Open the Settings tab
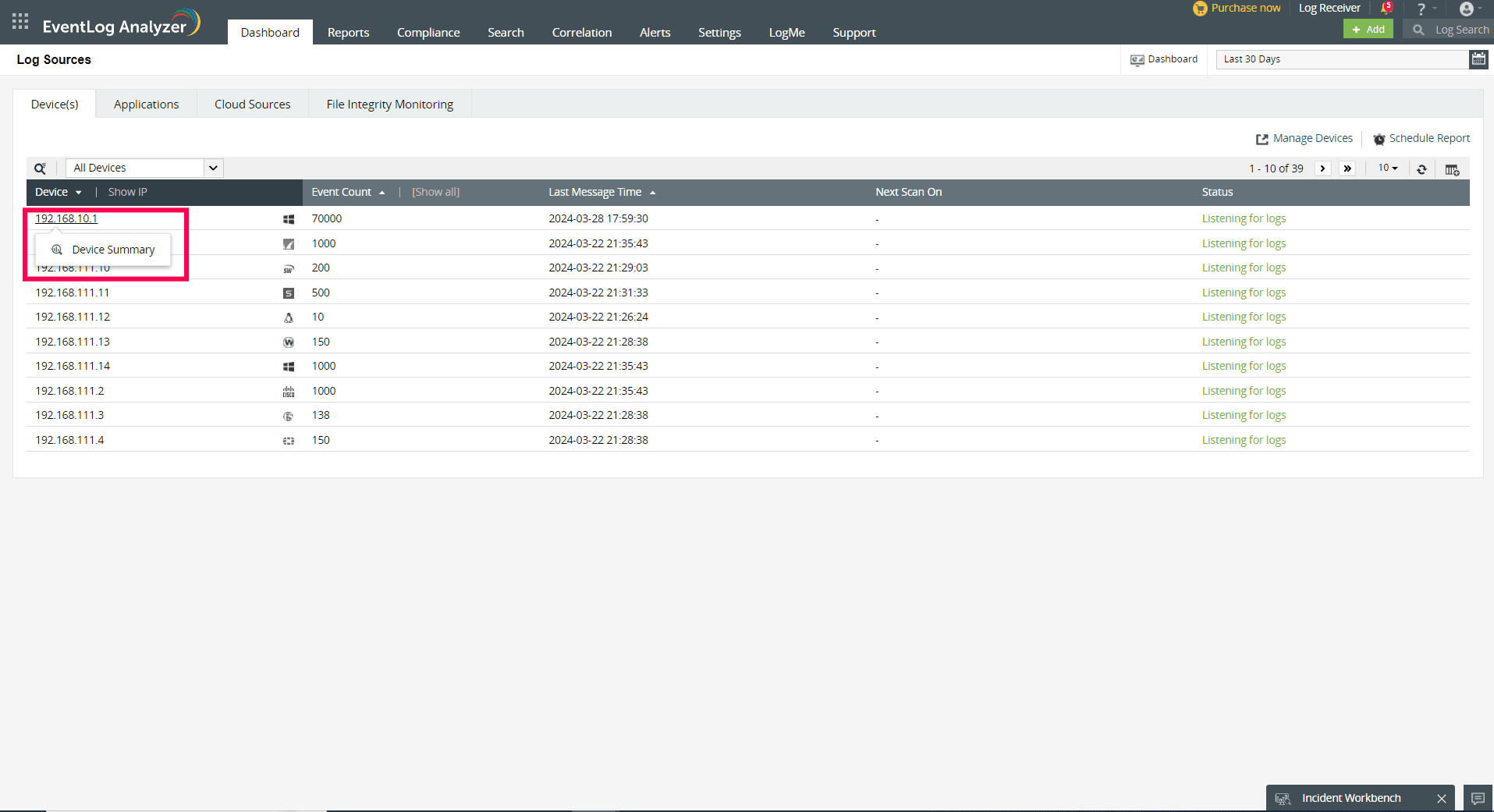 [719, 32]
